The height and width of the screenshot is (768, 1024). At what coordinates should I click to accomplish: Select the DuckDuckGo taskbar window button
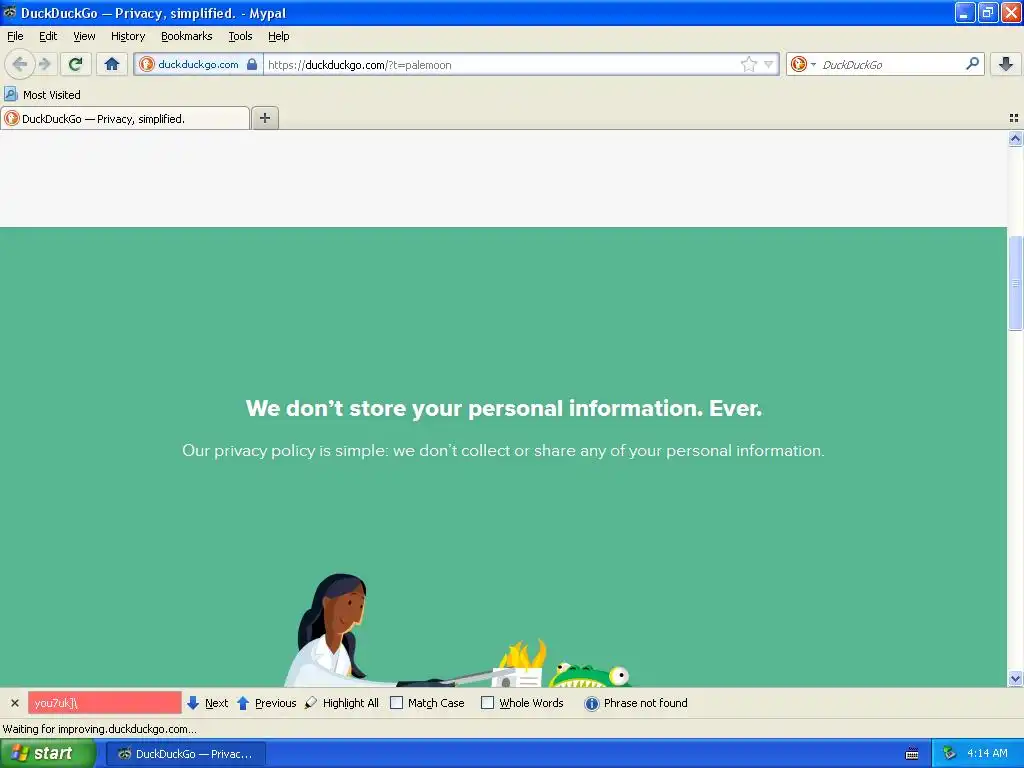pos(186,754)
